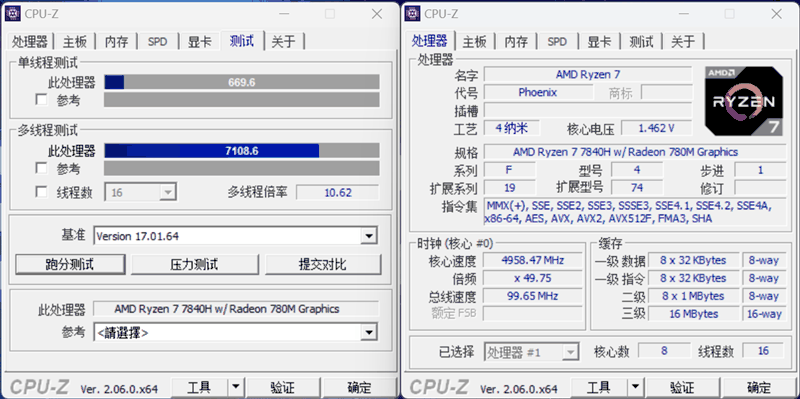This screenshot has width=800, height=399.
Task: Click 验证 button in left window
Action: pos(282,387)
